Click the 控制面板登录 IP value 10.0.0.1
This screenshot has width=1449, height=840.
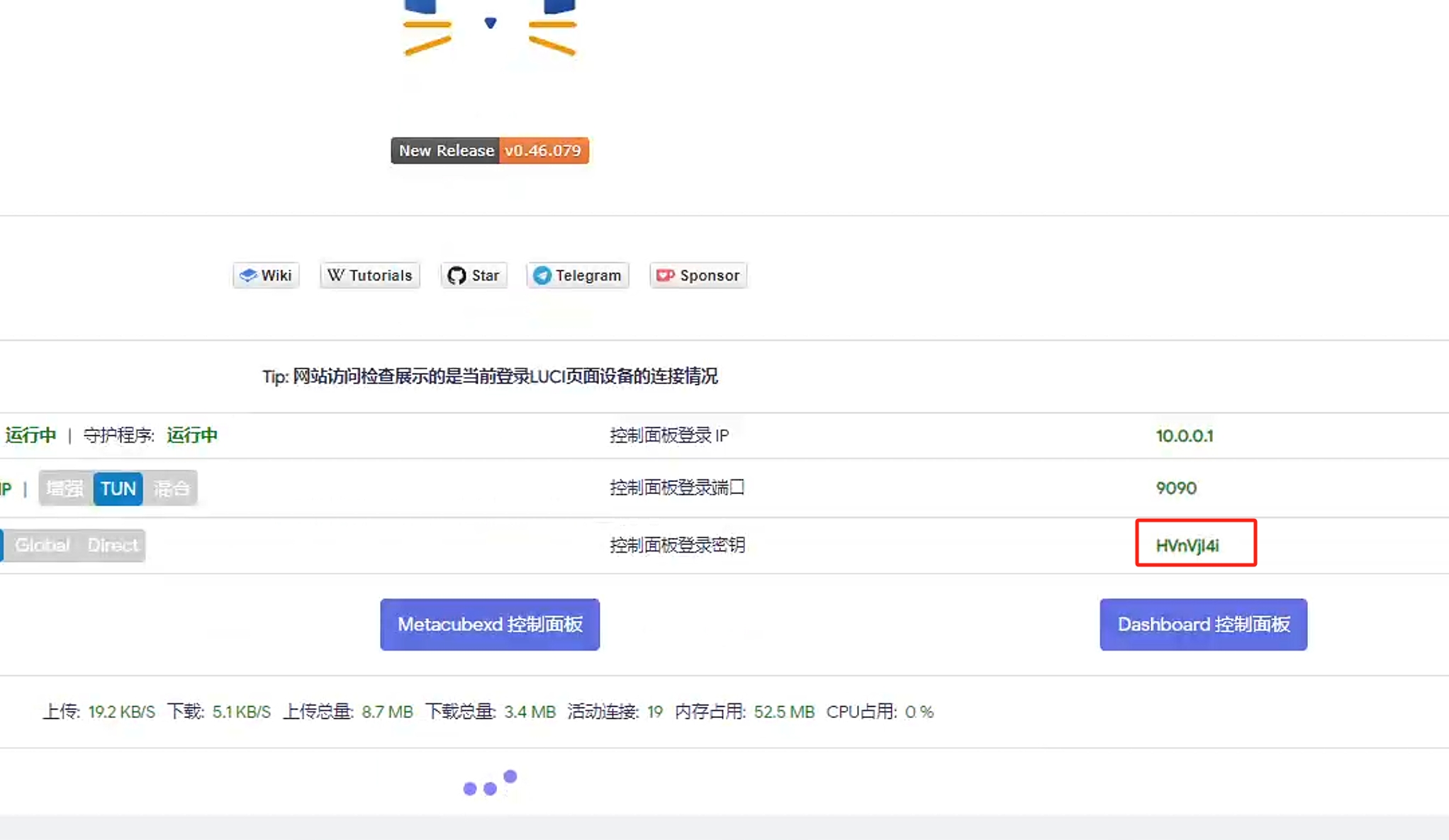point(1185,435)
